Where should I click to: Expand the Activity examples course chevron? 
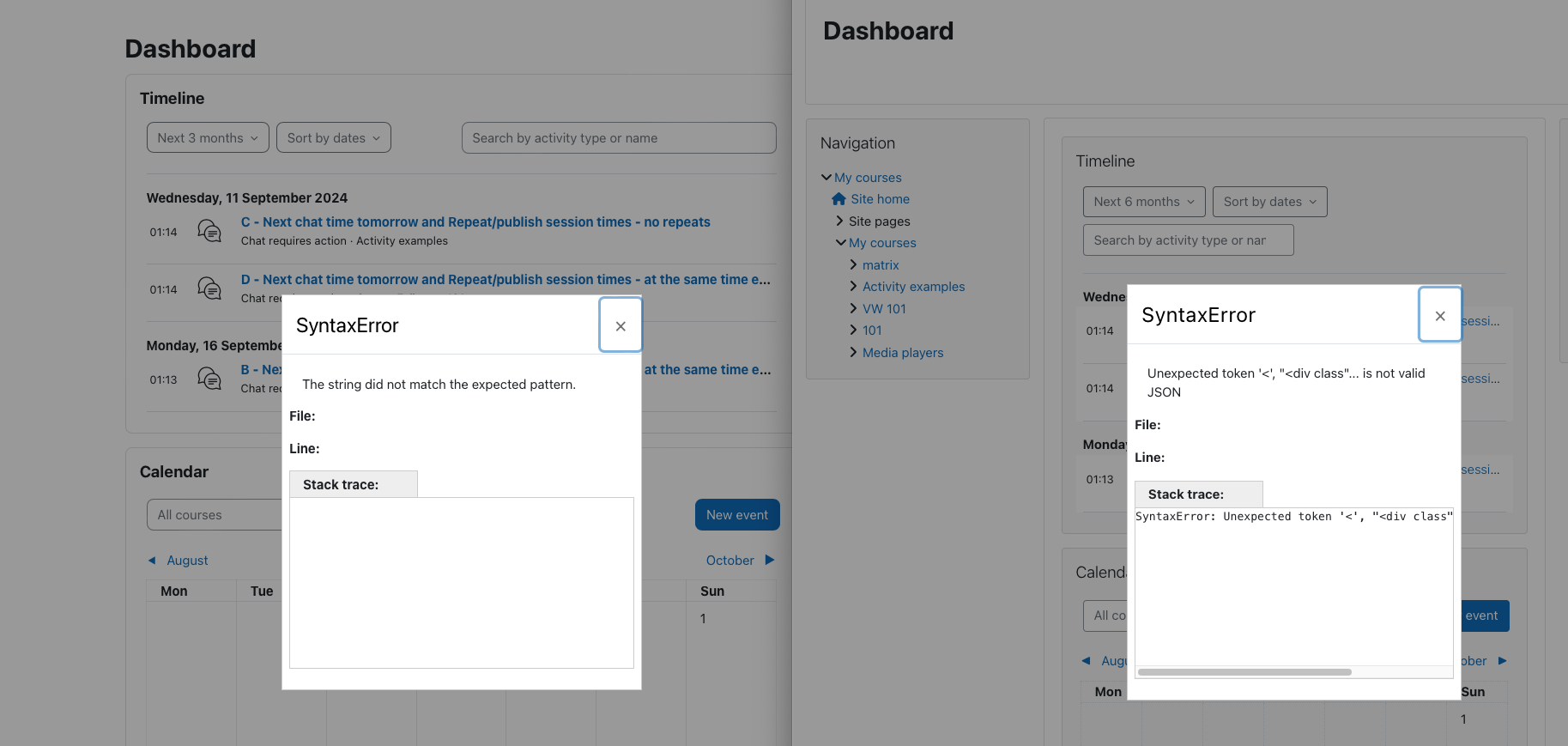(x=853, y=286)
